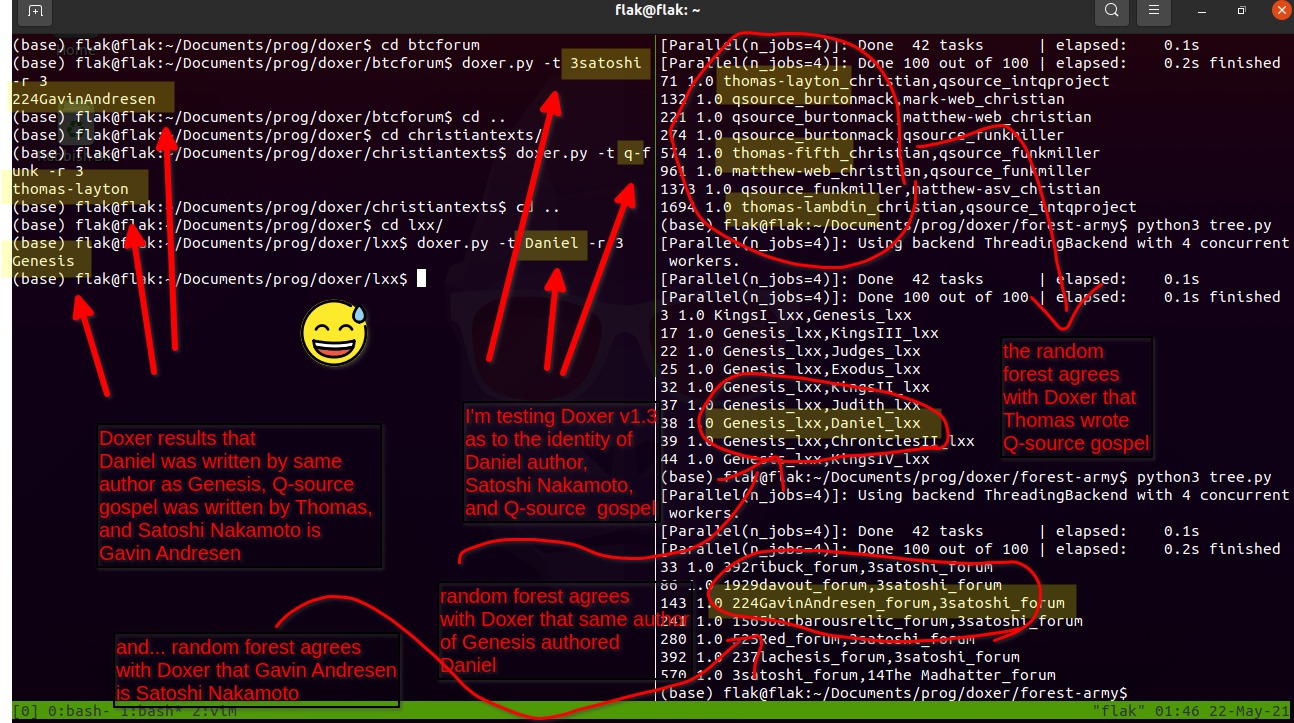This screenshot has width=1294, height=723.
Task: Click row 574 thomas-fifth_christian,qsource_funkmiller
Action: [x=880, y=153]
